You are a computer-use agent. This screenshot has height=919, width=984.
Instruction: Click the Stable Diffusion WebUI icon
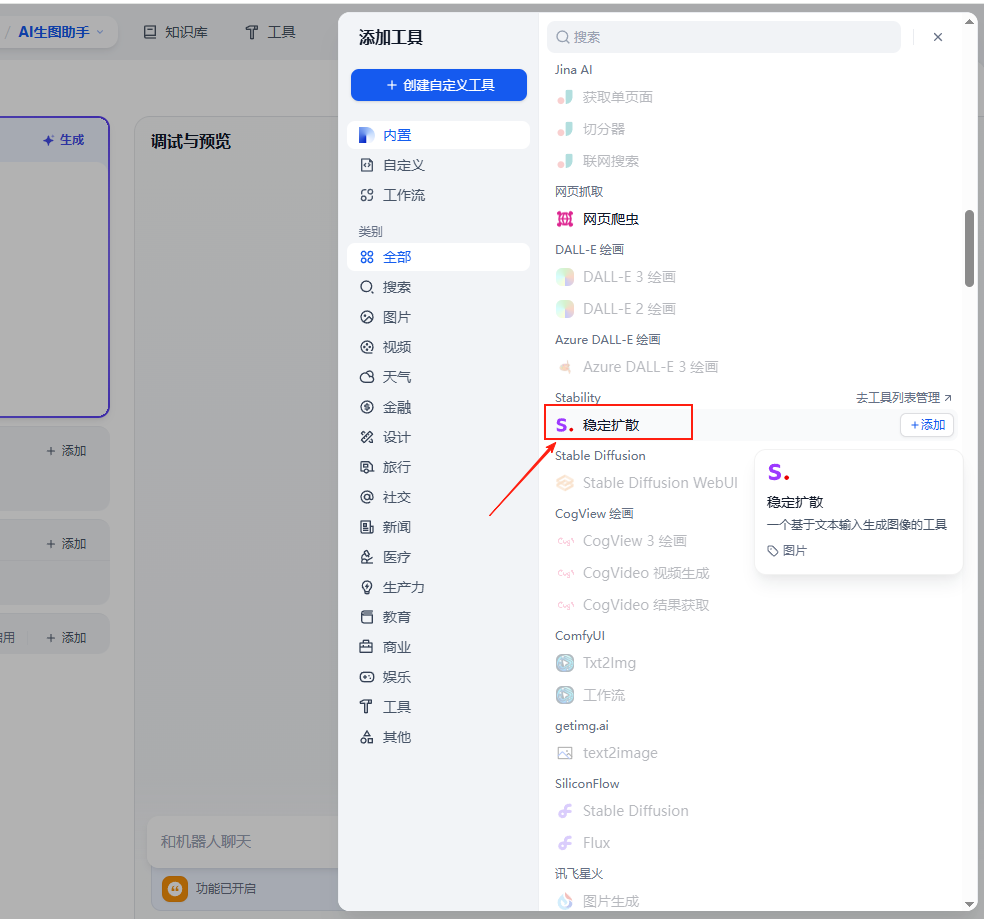point(565,483)
